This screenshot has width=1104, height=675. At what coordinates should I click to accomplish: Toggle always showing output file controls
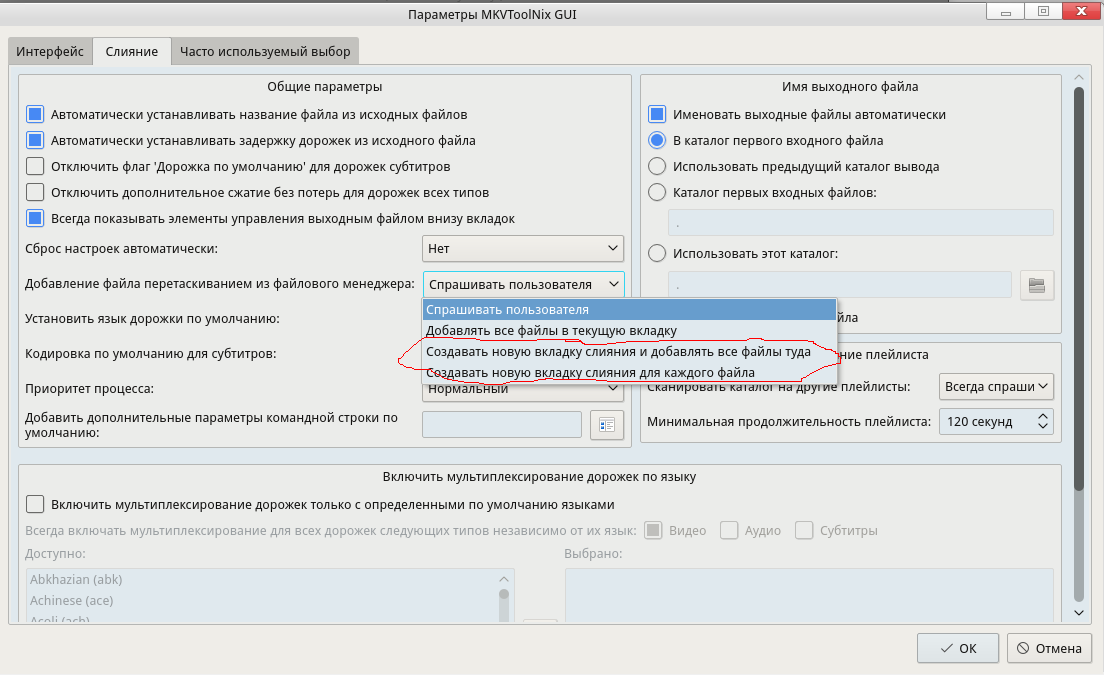[x=35, y=218]
